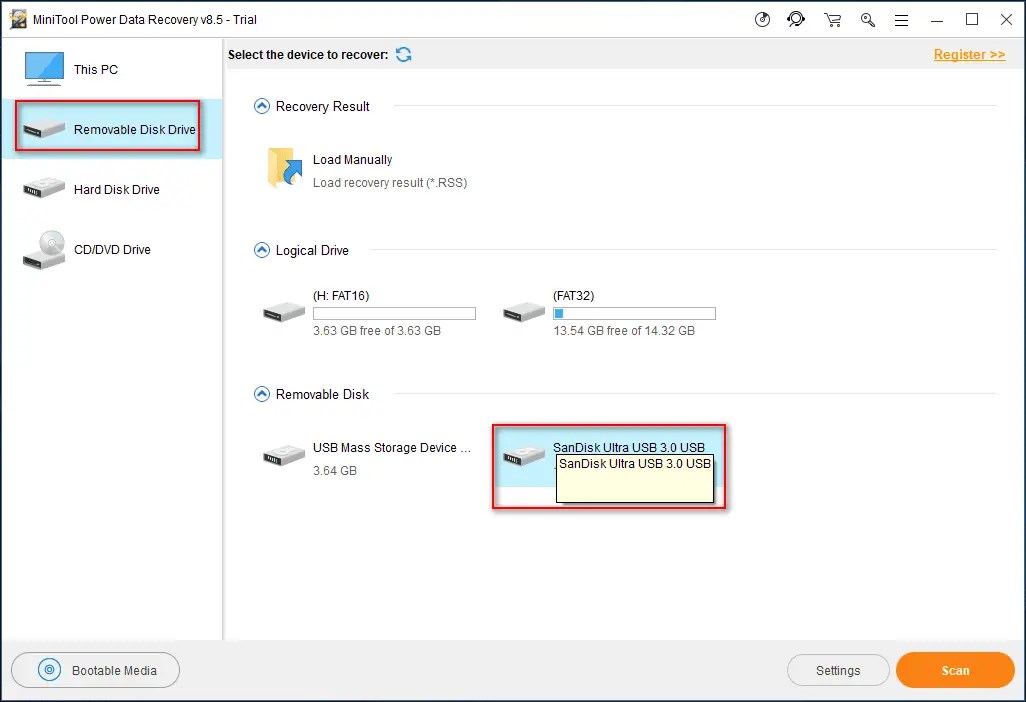Click the trial time disc icon
The image size is (1026, 702).
pyautogui.click(x=762, y=19)
